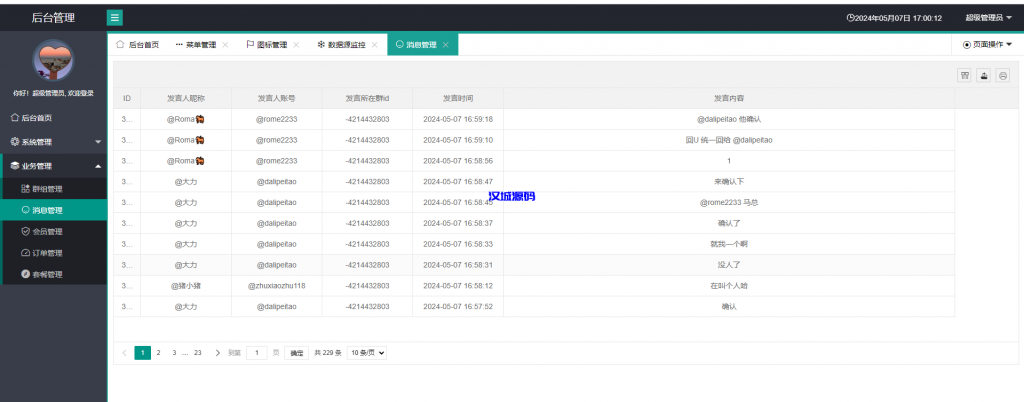Open 会员管理 in sidebar
The image size is (1024, 402).
click(48, 231)
